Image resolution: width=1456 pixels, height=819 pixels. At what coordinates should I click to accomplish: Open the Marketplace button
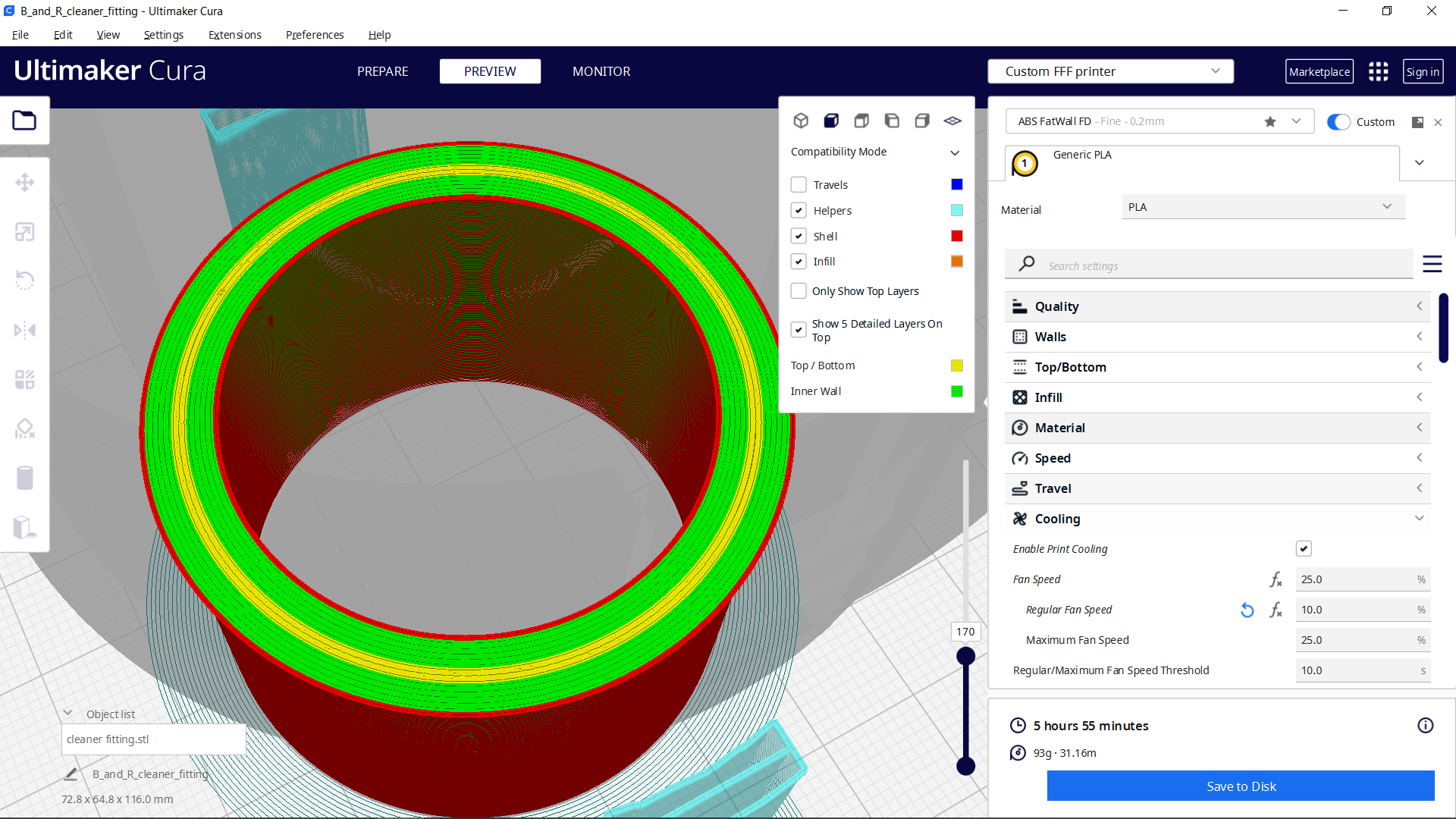click(1319, 71)
